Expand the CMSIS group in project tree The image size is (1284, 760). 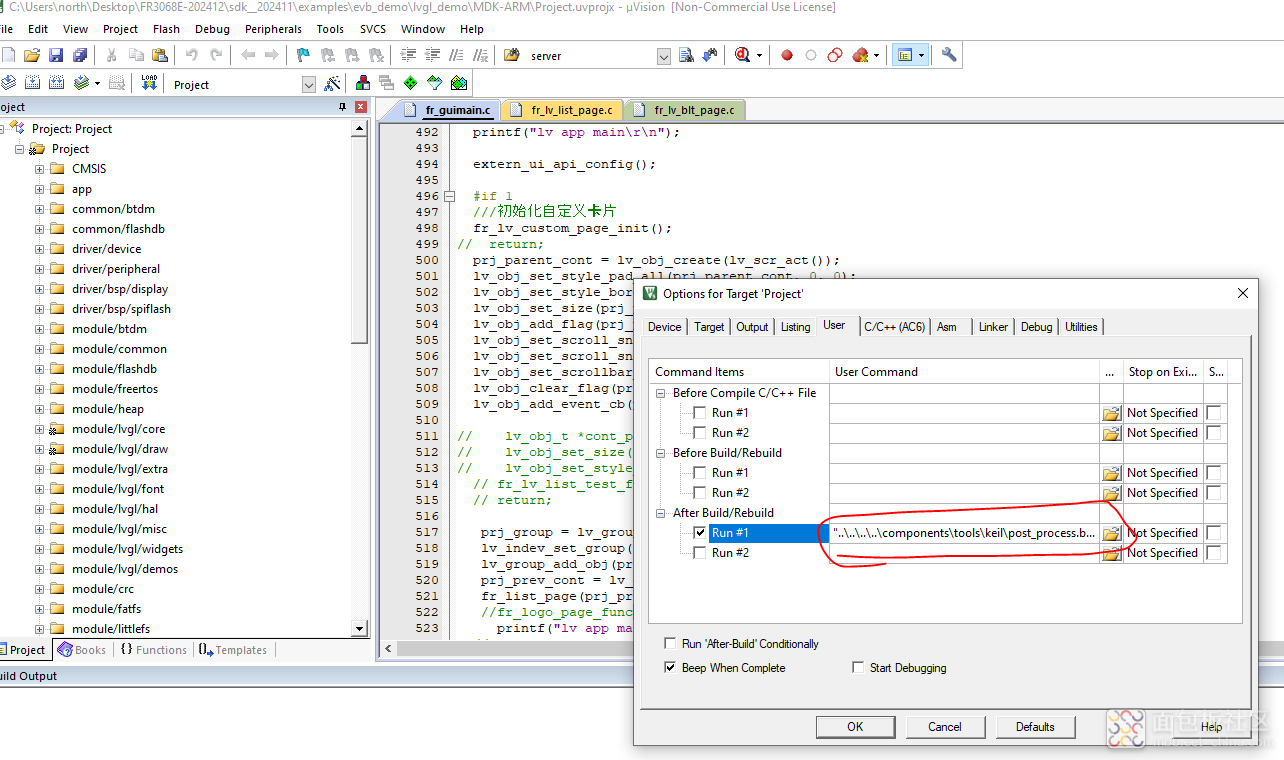(x=40, y=169)
